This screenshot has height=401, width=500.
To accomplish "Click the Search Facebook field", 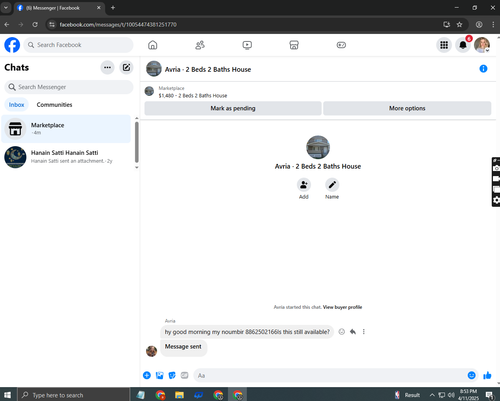I will coord(78,45).
